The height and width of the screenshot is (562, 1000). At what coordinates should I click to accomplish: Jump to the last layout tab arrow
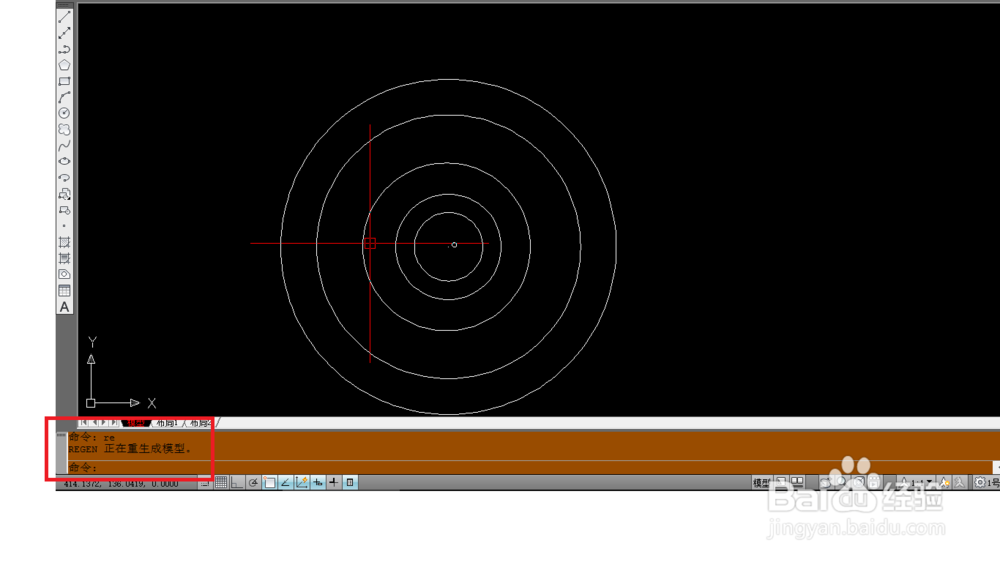[x=115, y=422]
